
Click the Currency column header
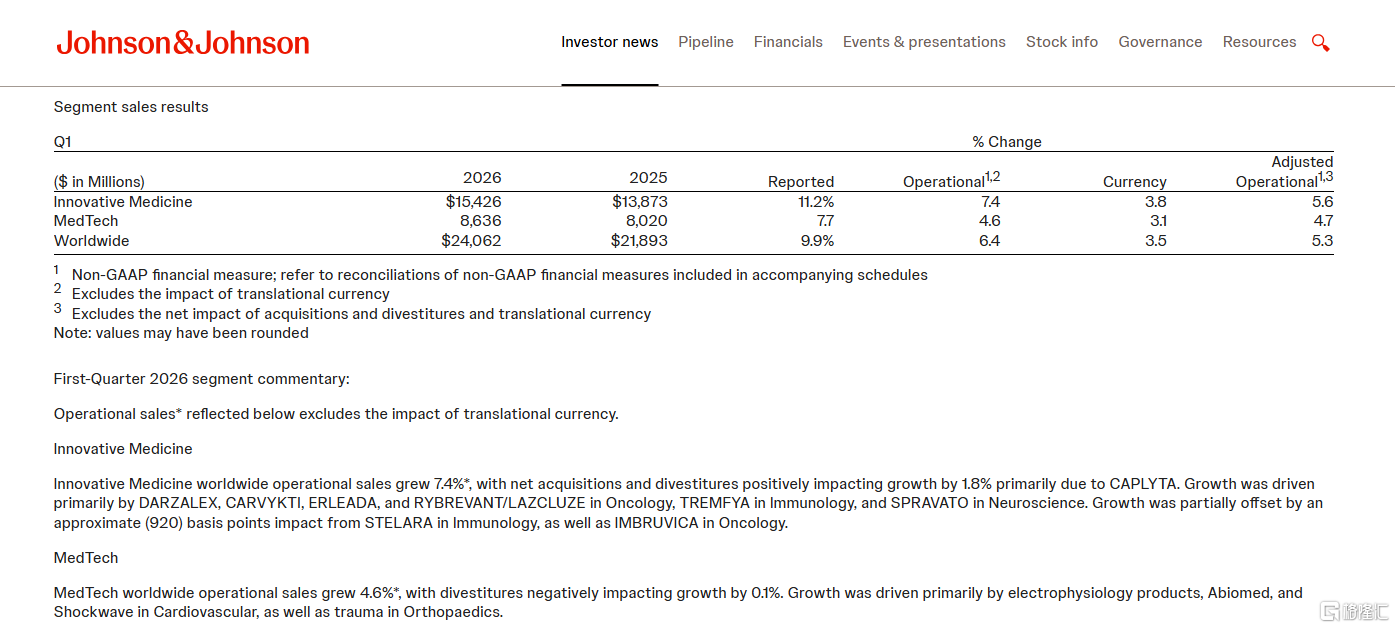[x=1135, y=182]
